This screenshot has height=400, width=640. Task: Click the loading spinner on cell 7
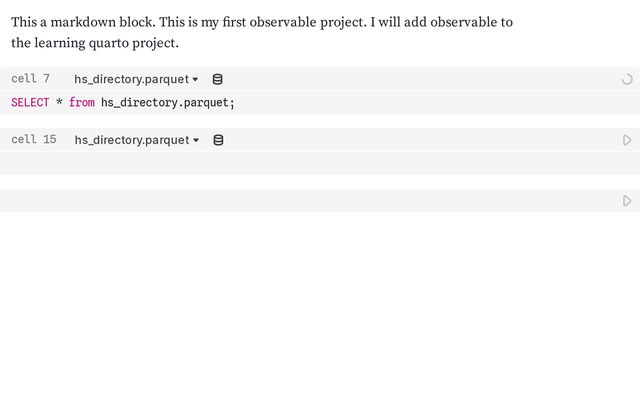tap(627, 79)
